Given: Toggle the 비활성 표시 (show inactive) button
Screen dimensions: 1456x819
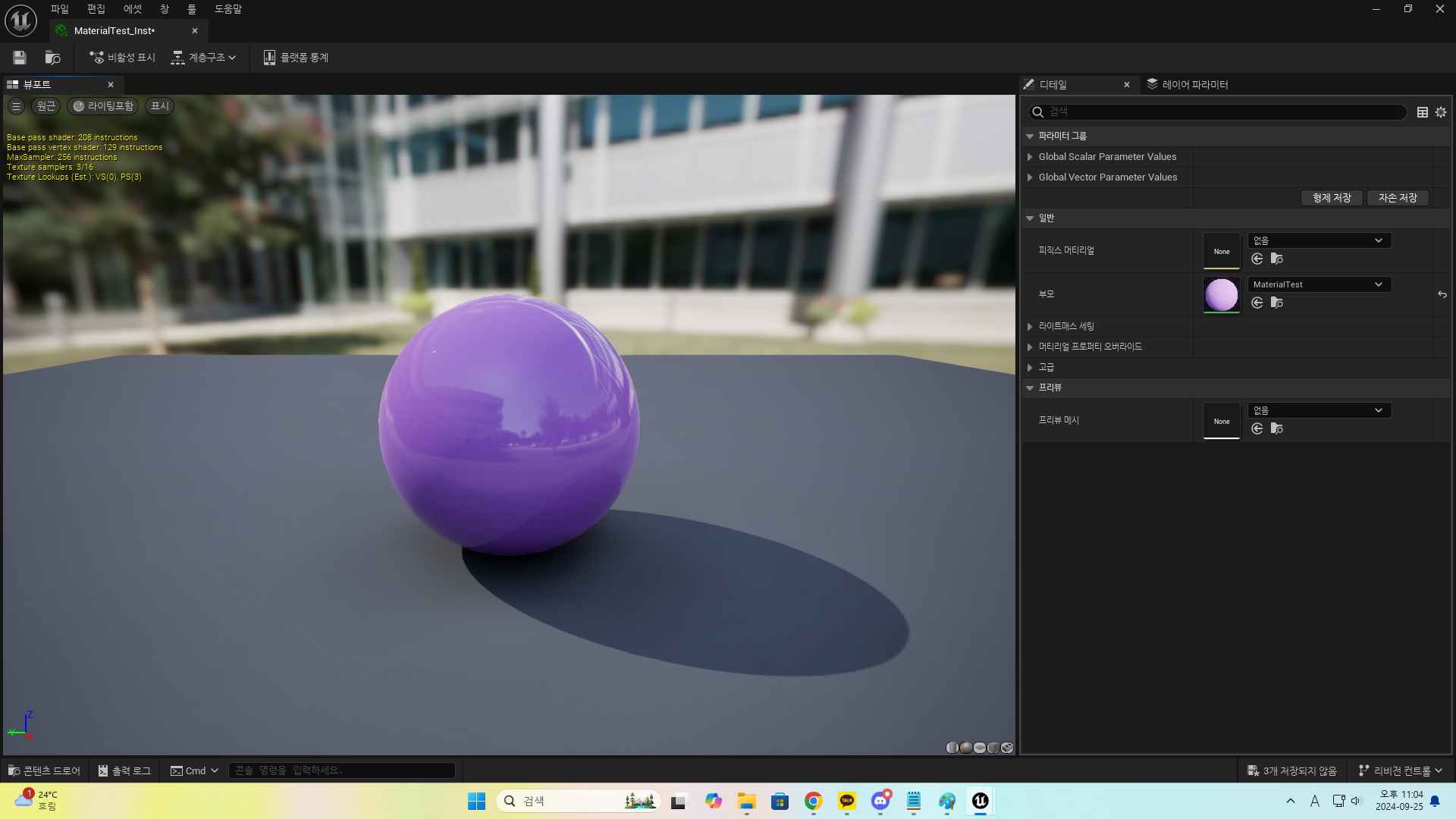Looking at the screenshot, I should (122, 58).
